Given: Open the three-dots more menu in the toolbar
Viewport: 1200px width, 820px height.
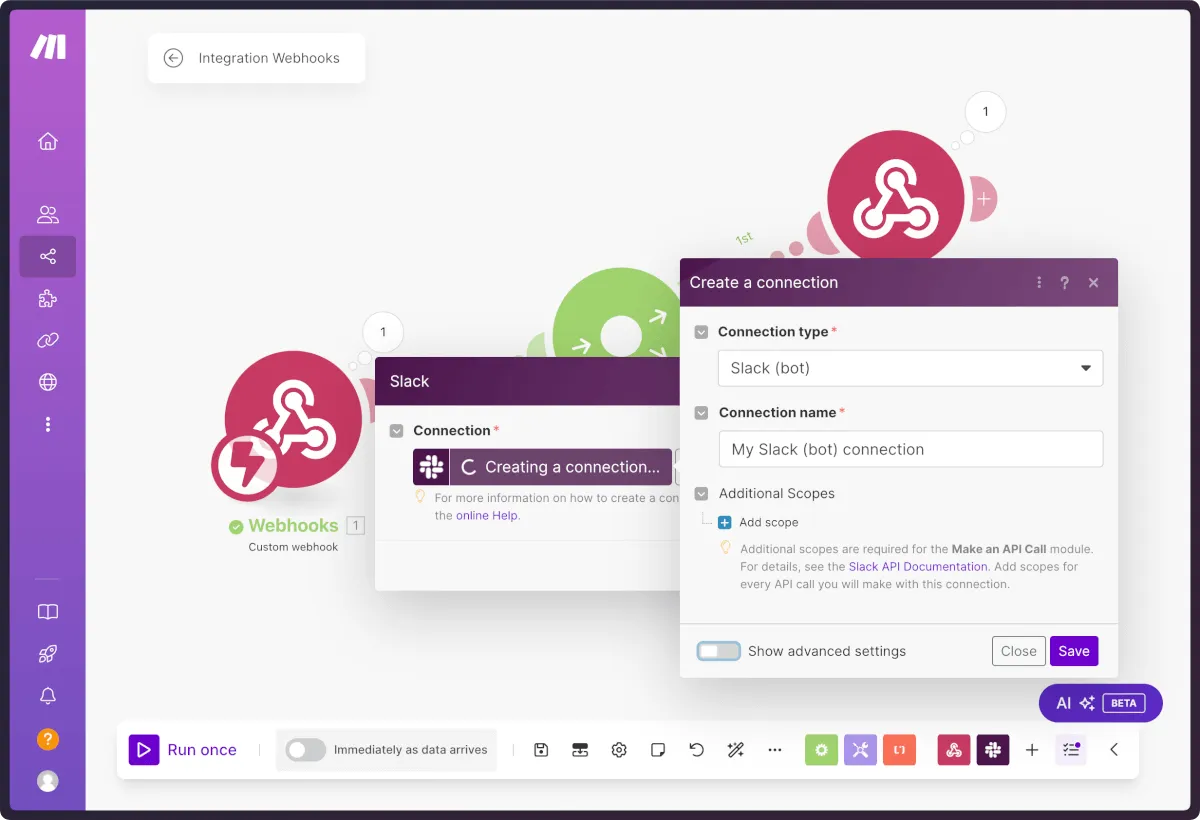Looking at the screenshot, I should pos(775,750).
